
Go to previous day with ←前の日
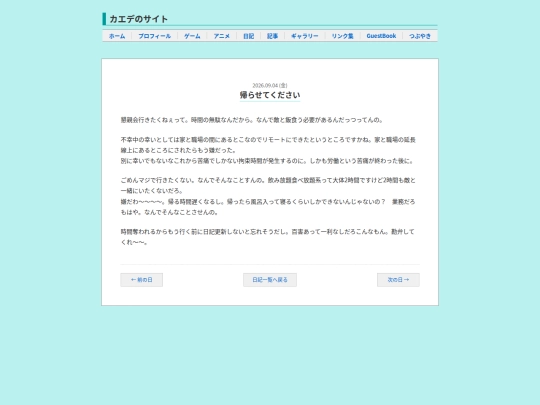142,280
